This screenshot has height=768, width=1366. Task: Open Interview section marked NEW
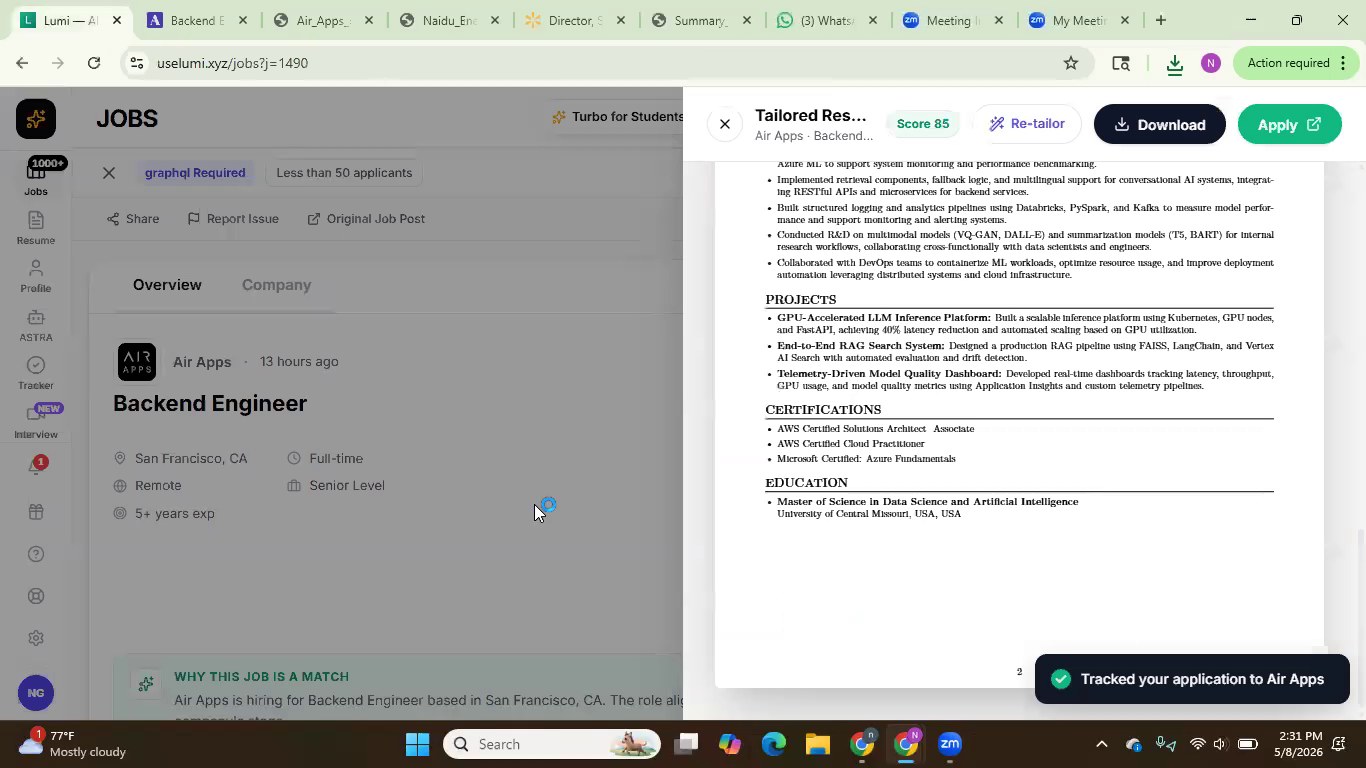click(36, 422)
